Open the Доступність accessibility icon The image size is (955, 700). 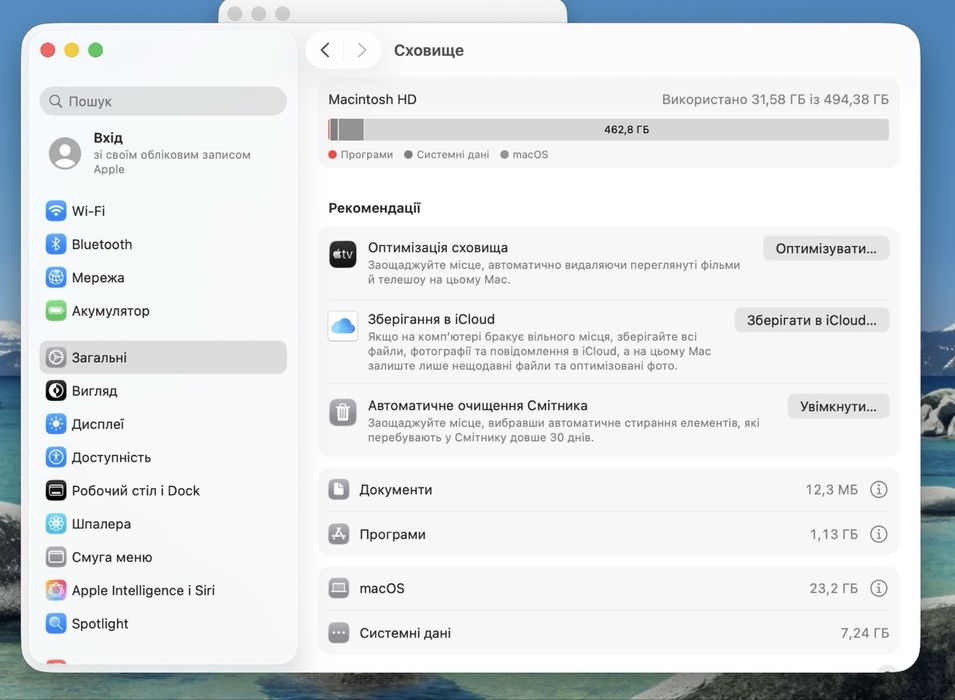pyautogui.click(x=56, y=457)
